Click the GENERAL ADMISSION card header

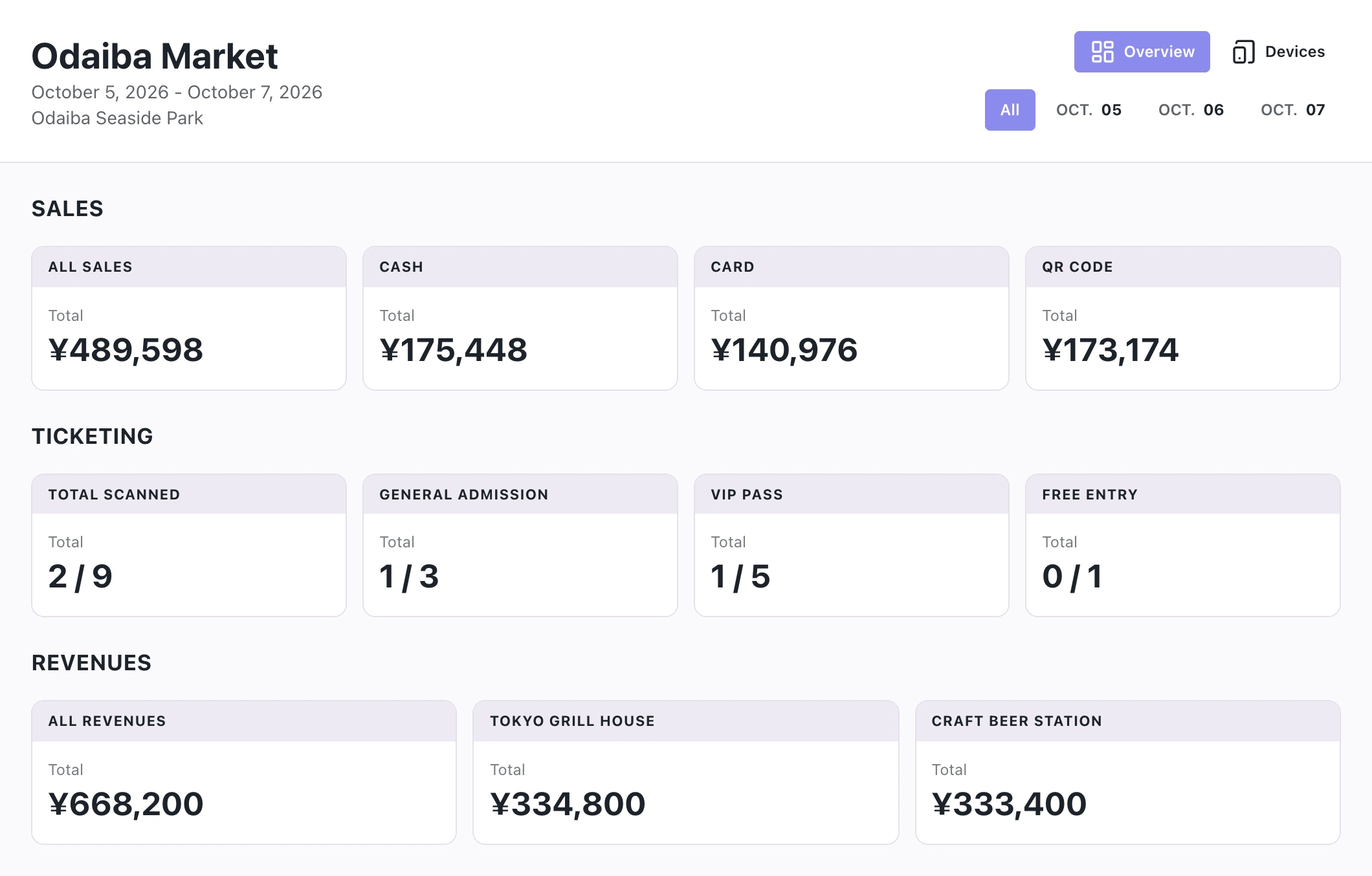pos(520,494)
